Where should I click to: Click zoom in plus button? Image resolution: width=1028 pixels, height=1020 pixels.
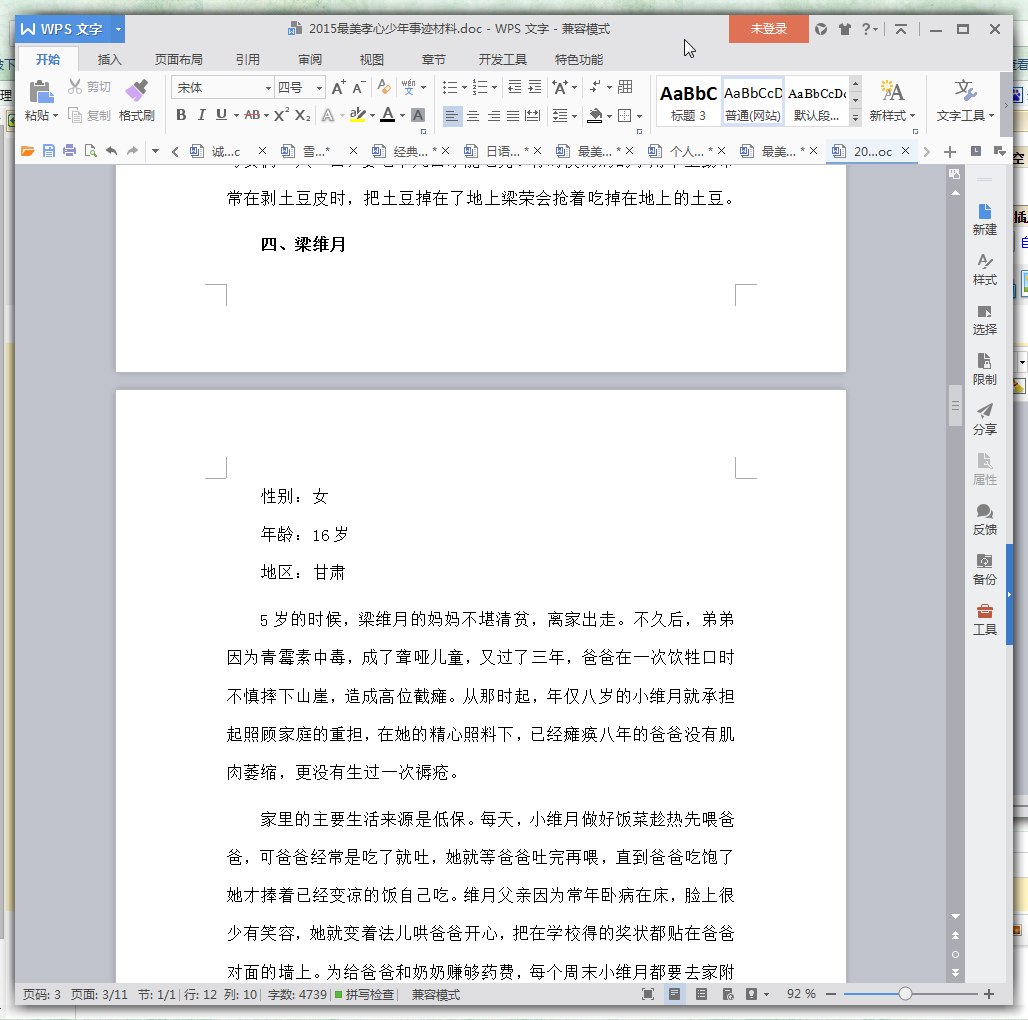click(x=989, y=994)
